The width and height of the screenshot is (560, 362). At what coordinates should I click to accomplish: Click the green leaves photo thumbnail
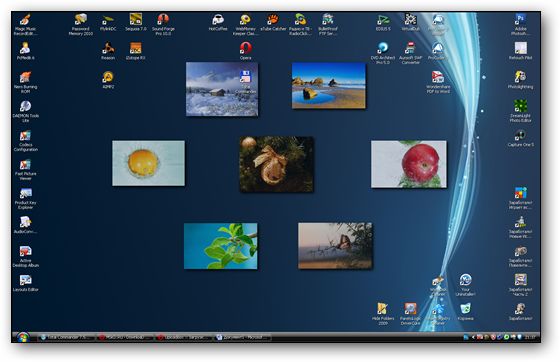(x=220, y=246)
